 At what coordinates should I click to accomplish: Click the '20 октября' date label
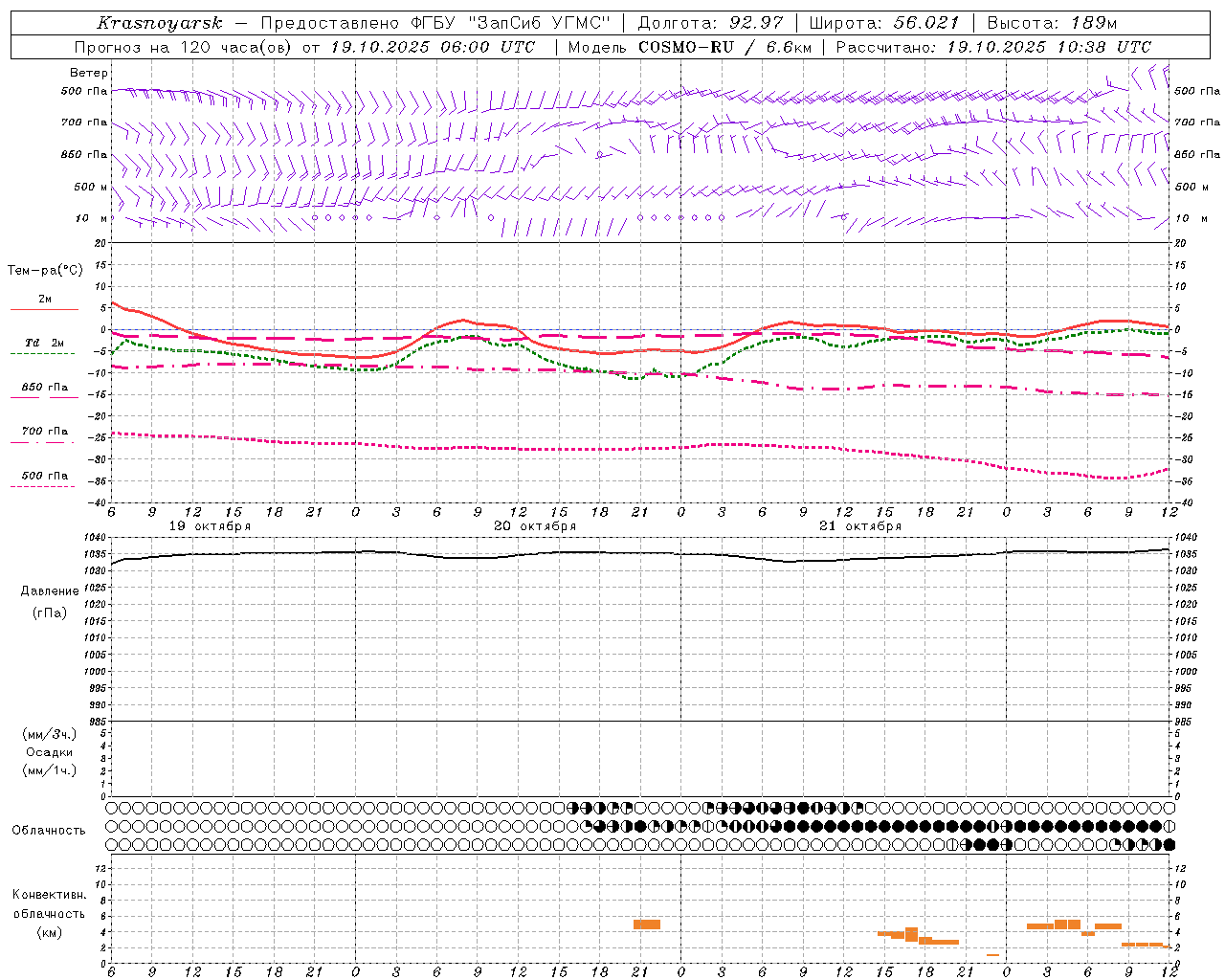click(x=535, y=526)
